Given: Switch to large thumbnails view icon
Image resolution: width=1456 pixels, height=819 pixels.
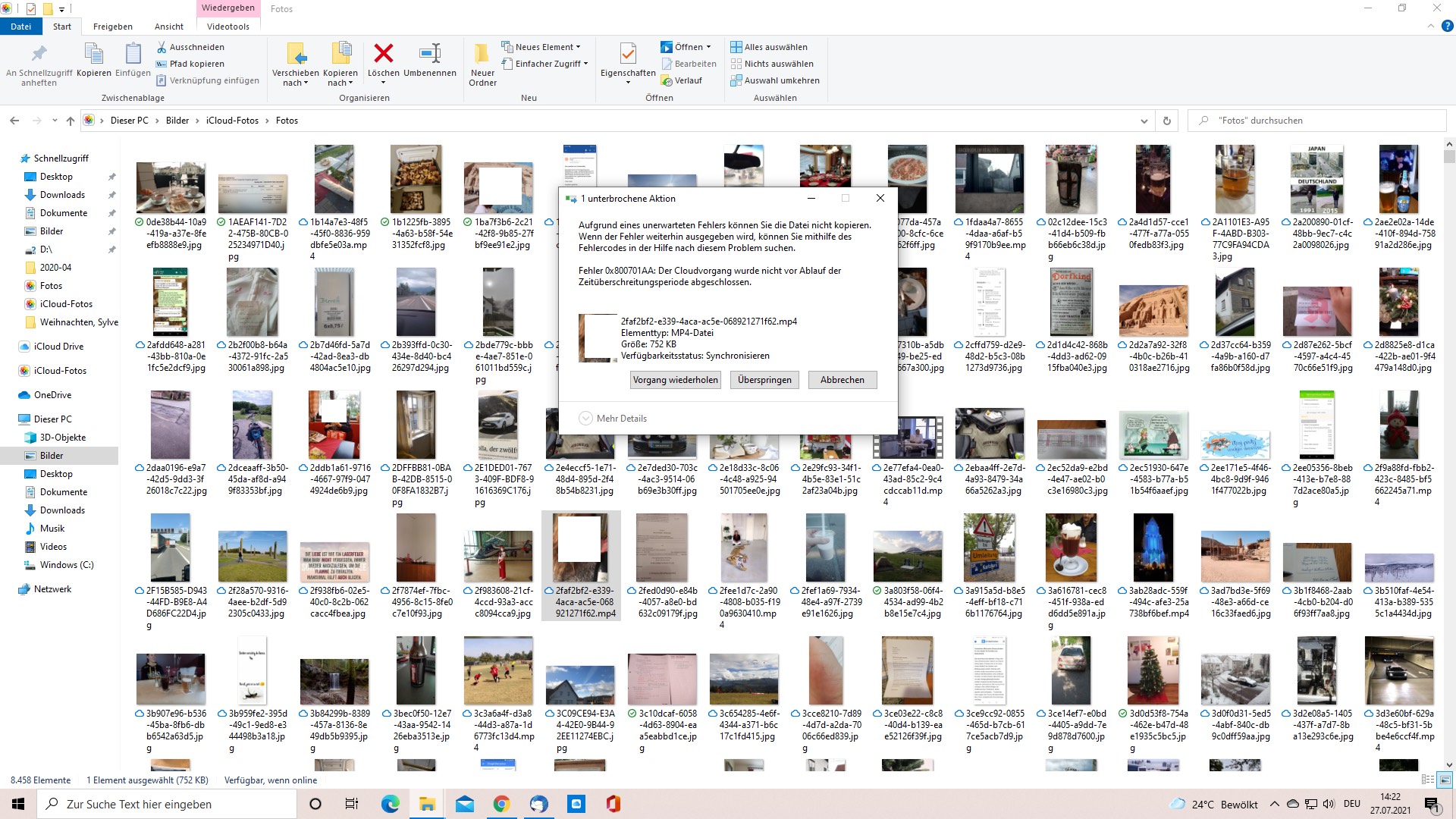Looking at the screenshot, I should 1445,780.
